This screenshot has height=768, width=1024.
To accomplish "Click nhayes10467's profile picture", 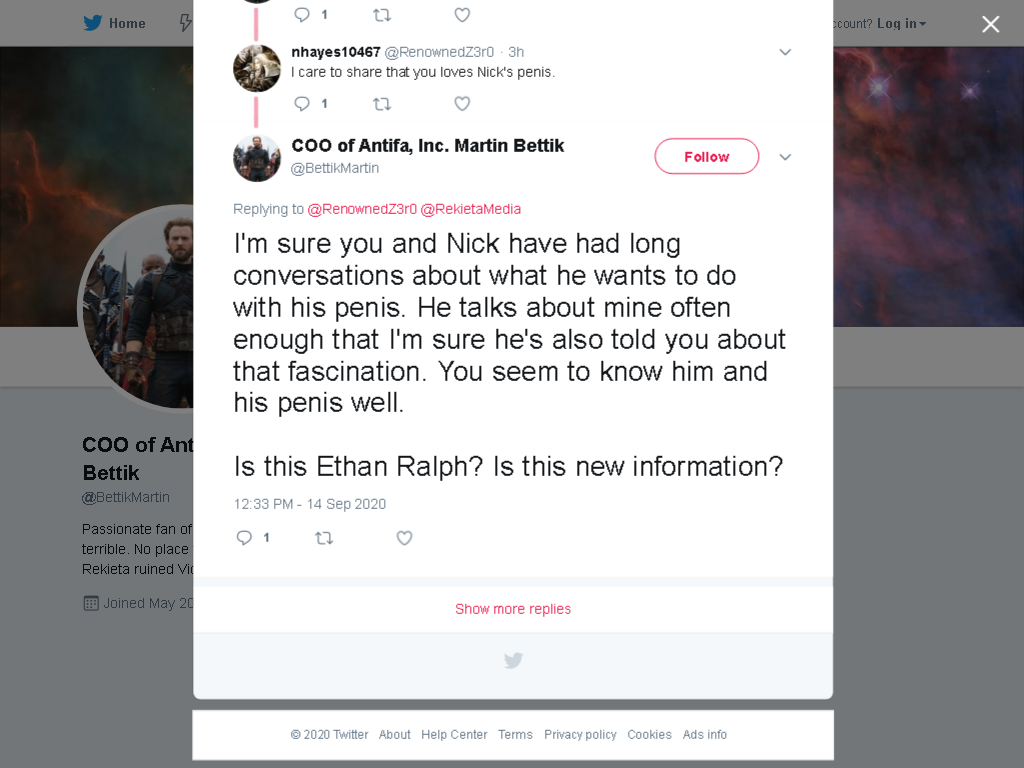I will pyautogui.click(x=257, y=68).
